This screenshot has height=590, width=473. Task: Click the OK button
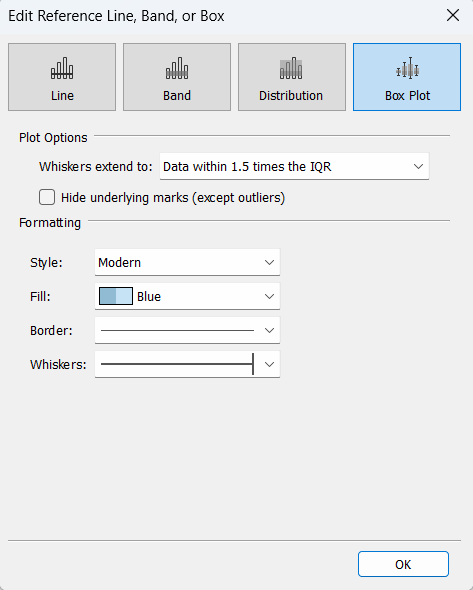pos(403,564)
